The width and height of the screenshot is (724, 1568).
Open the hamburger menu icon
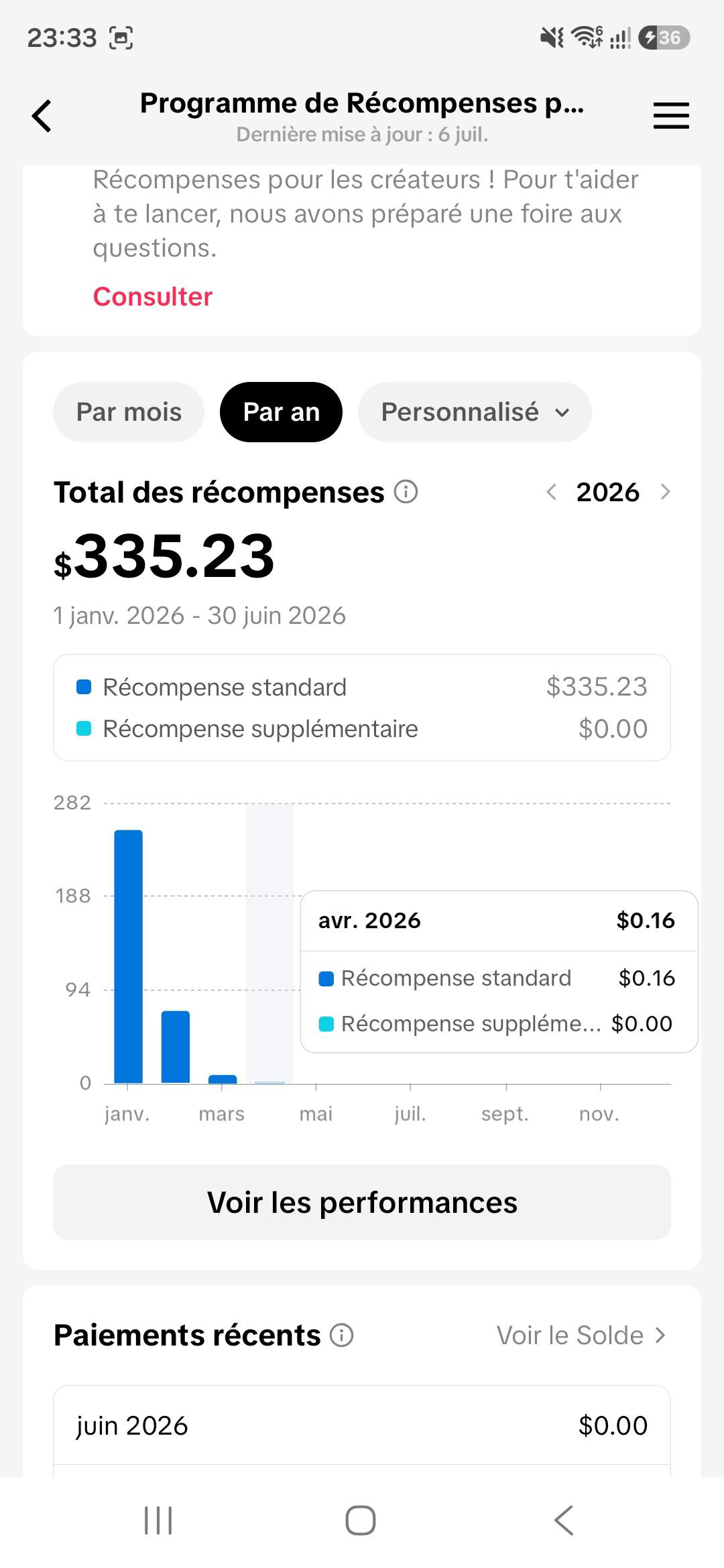671,115
